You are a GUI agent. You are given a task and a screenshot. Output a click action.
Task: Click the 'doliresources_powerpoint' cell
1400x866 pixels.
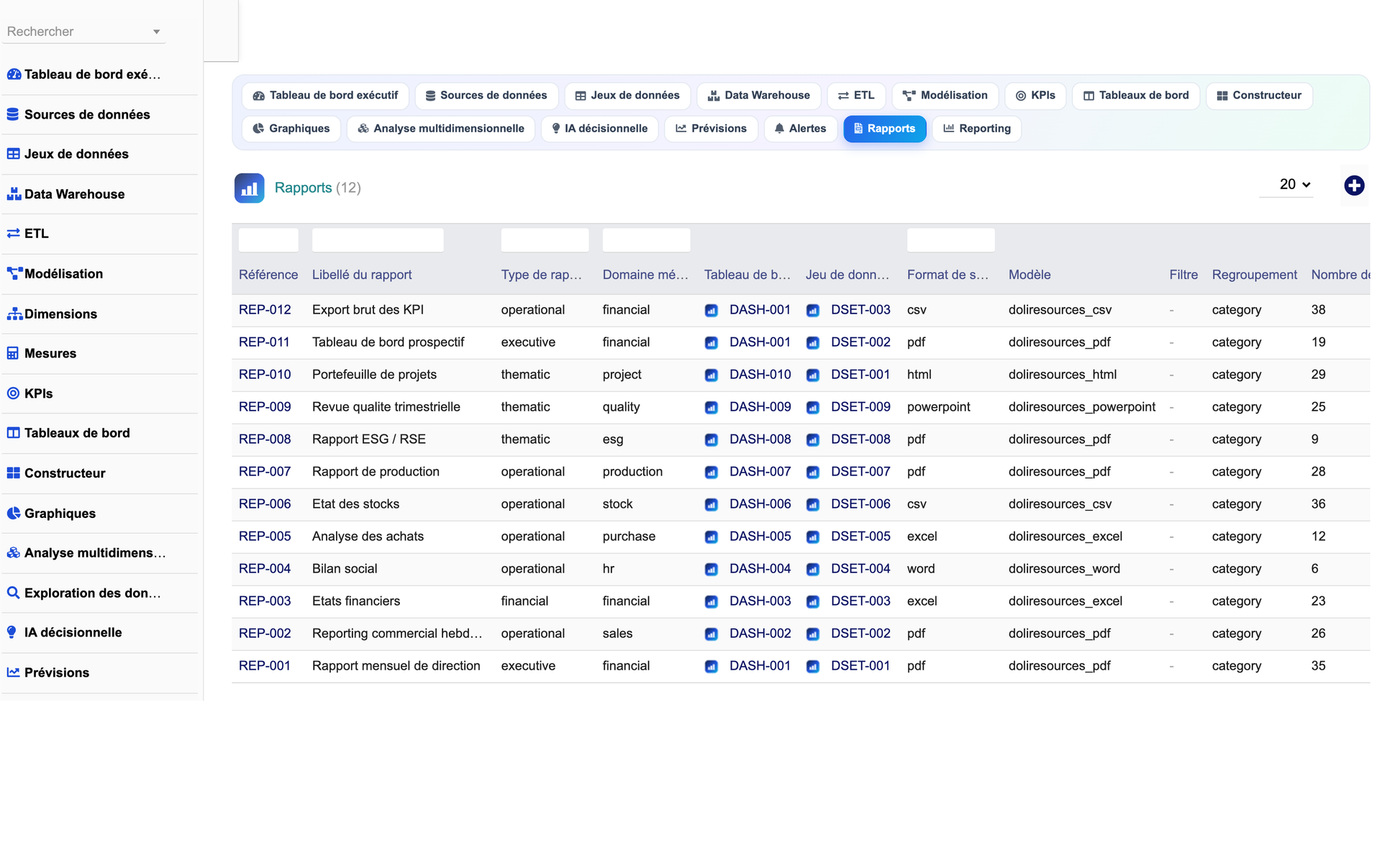1082,407
